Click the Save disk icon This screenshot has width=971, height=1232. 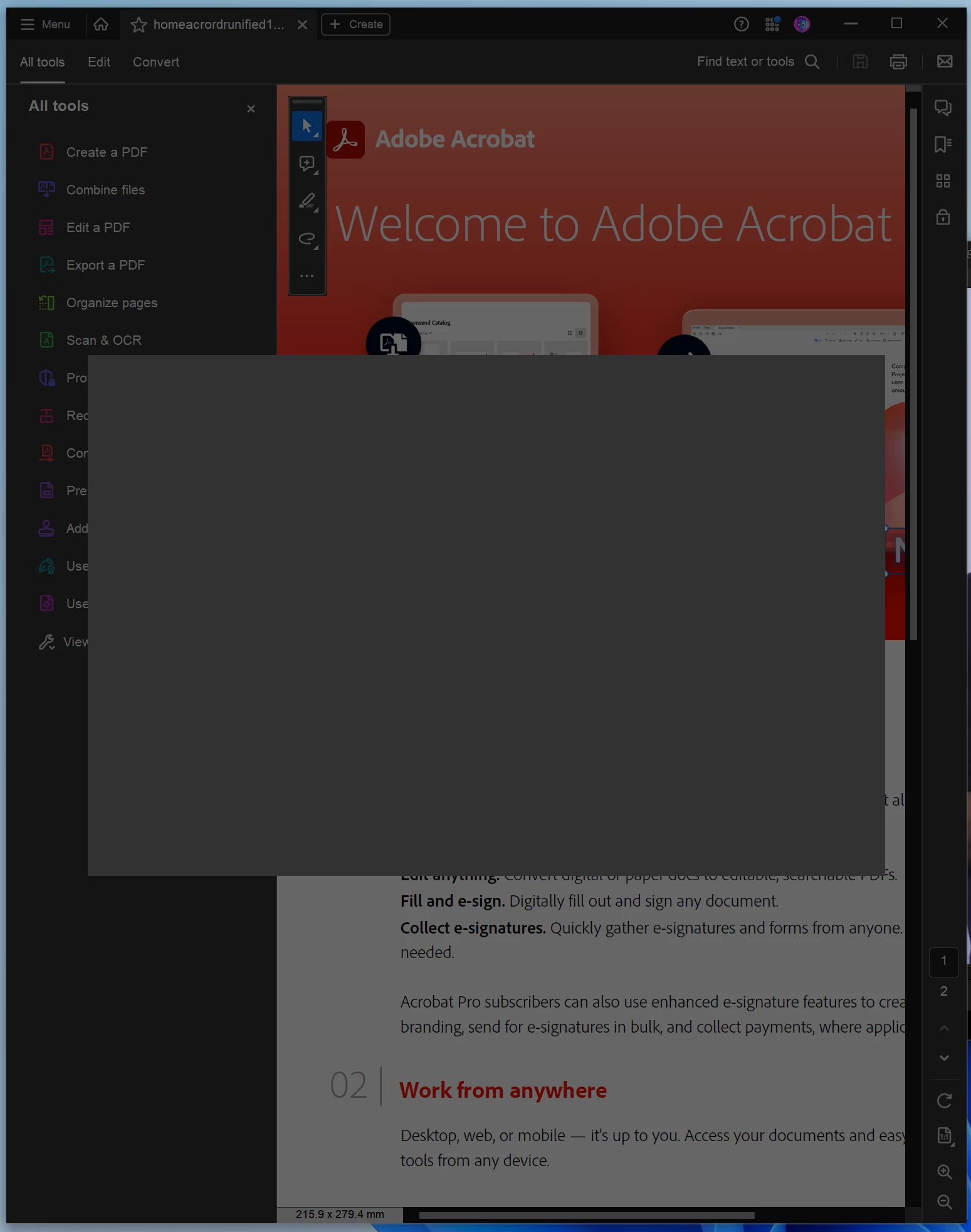pyautogui.click(x=860, y=61)
